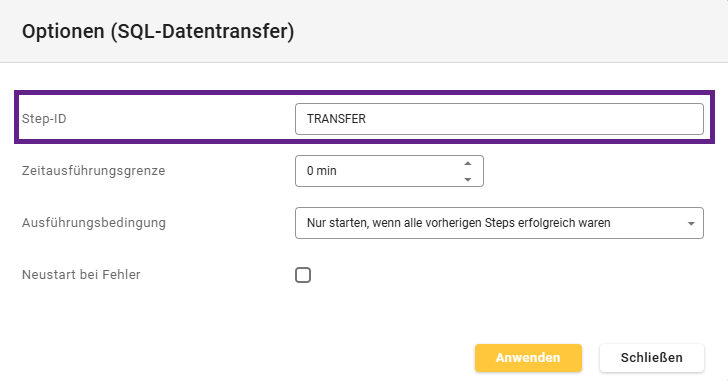Focus the Step-ID input field
Image resolution: width=728 pixels, height=381 pixels.
point(499,119)
